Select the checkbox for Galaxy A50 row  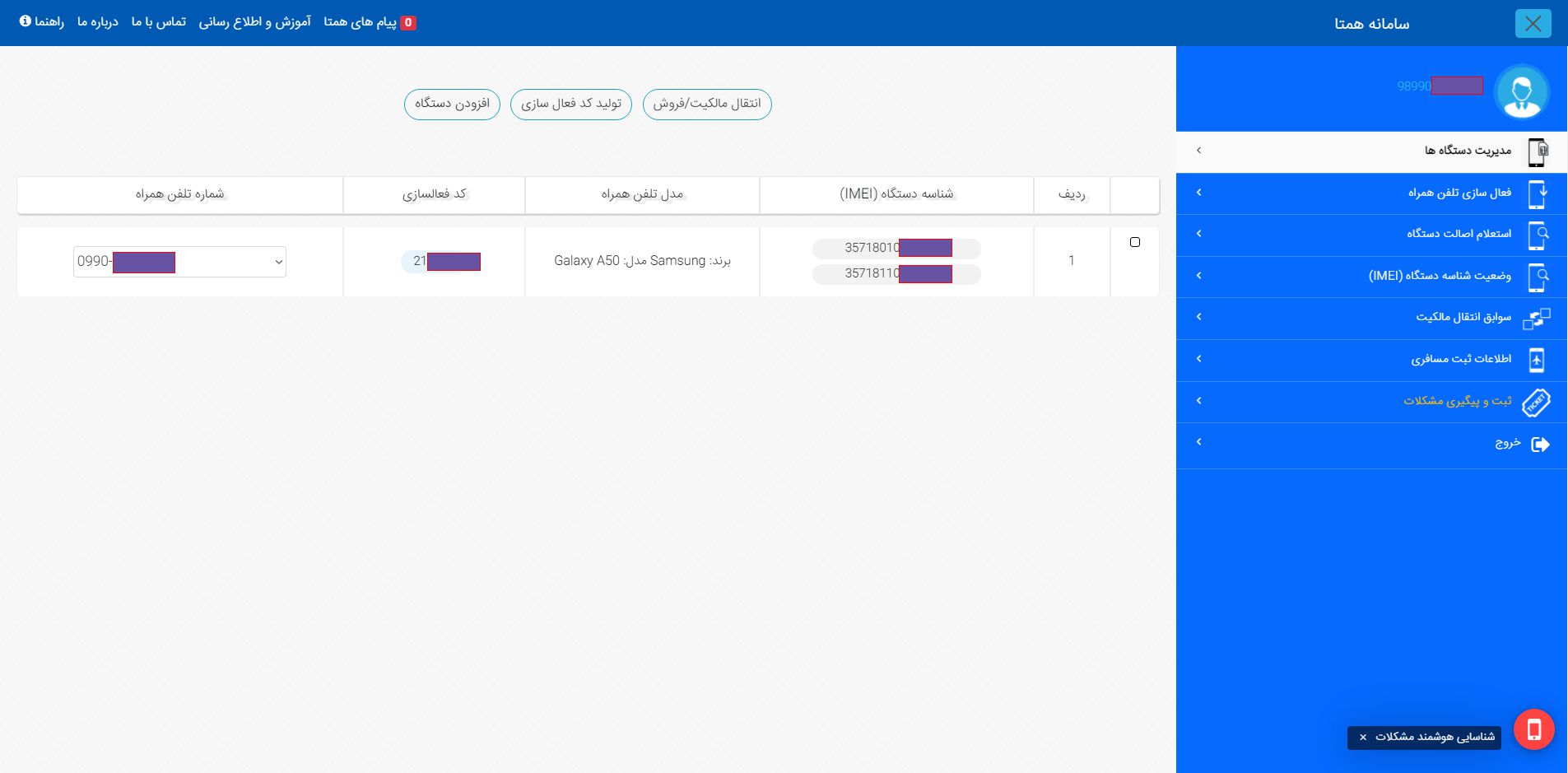pos(1135,242)
